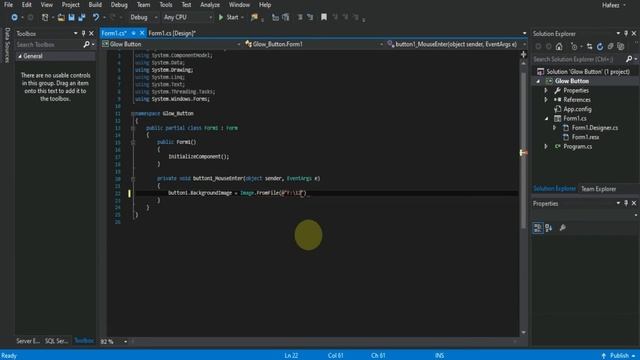Viewport: 640px width, 360px height.
Task: Open the Build menu
Action: pyautogui.click(x=95, y=5)
